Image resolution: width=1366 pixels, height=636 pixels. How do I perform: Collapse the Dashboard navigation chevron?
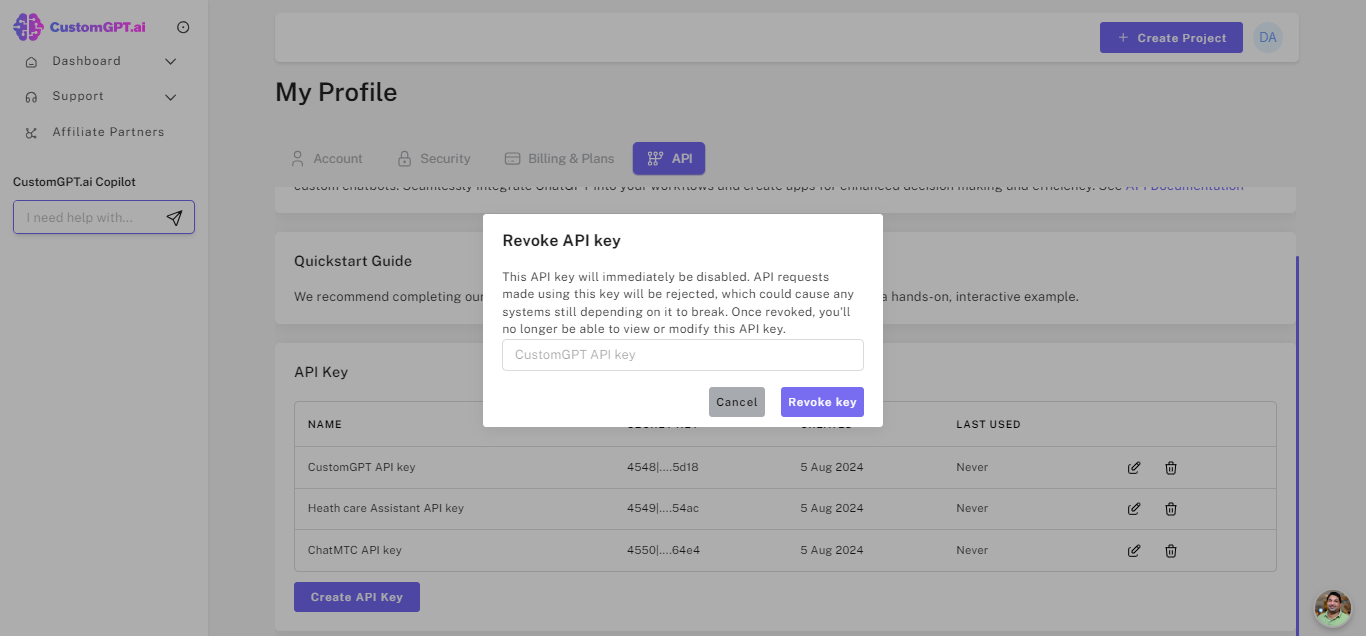170,61
